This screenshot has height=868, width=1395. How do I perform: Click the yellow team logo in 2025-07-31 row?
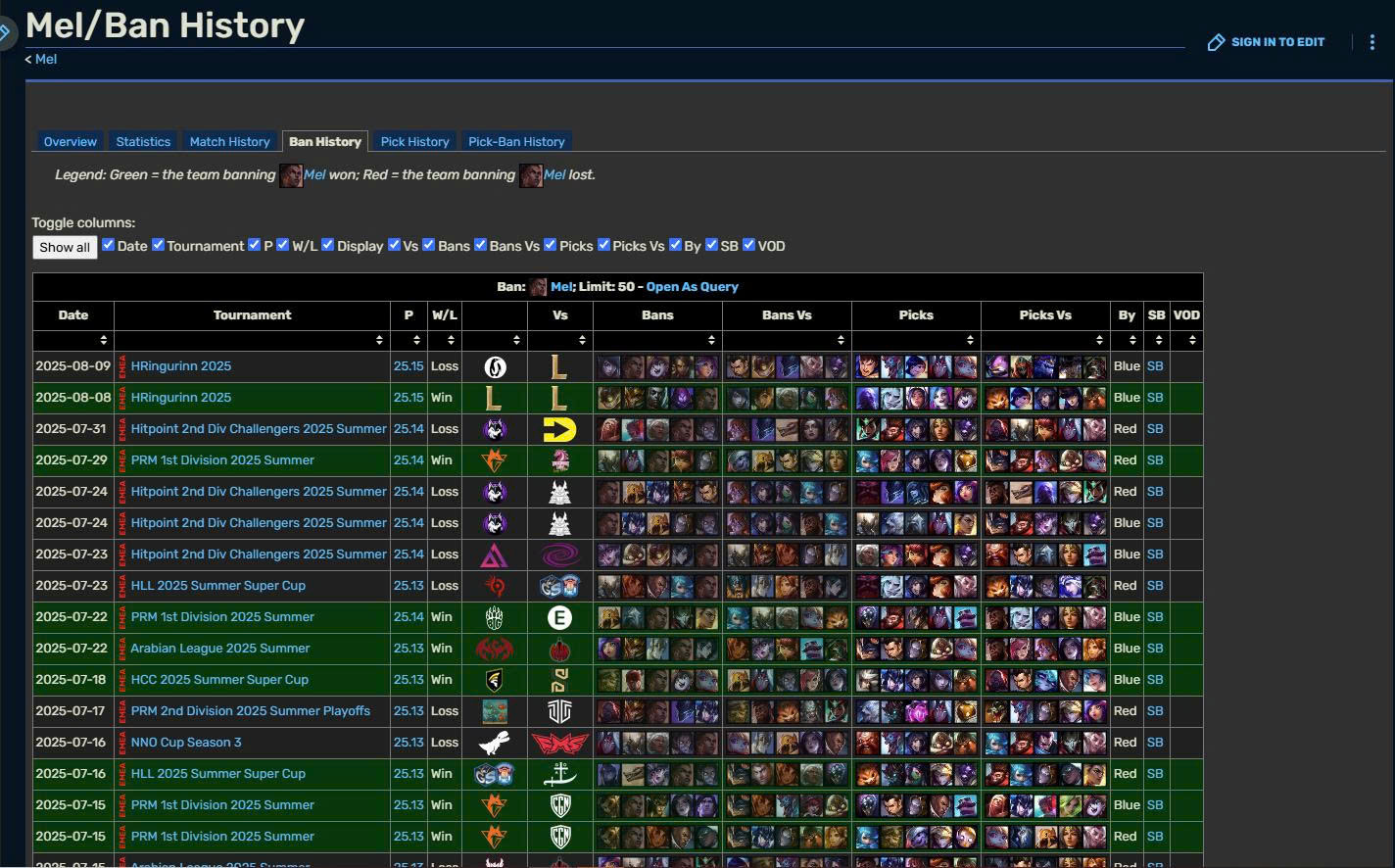559,429
